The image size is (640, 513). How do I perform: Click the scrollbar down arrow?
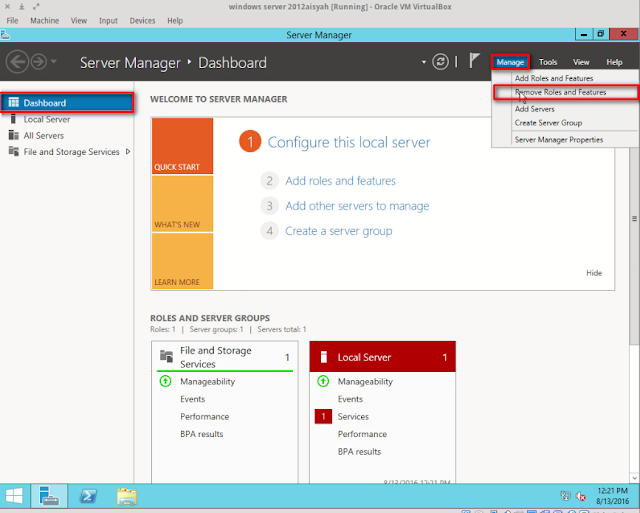point(634,477)
